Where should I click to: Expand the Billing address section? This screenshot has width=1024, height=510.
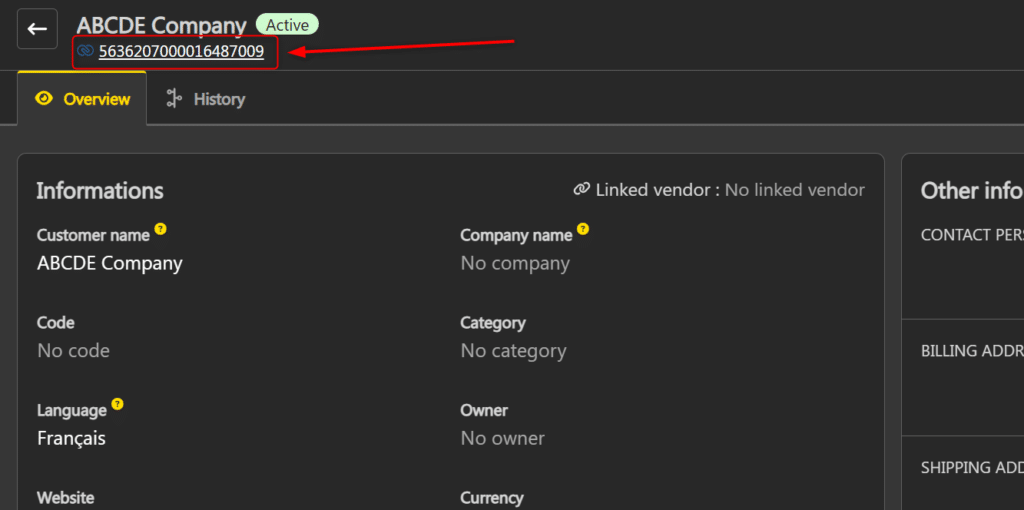(x=971, y=351)
